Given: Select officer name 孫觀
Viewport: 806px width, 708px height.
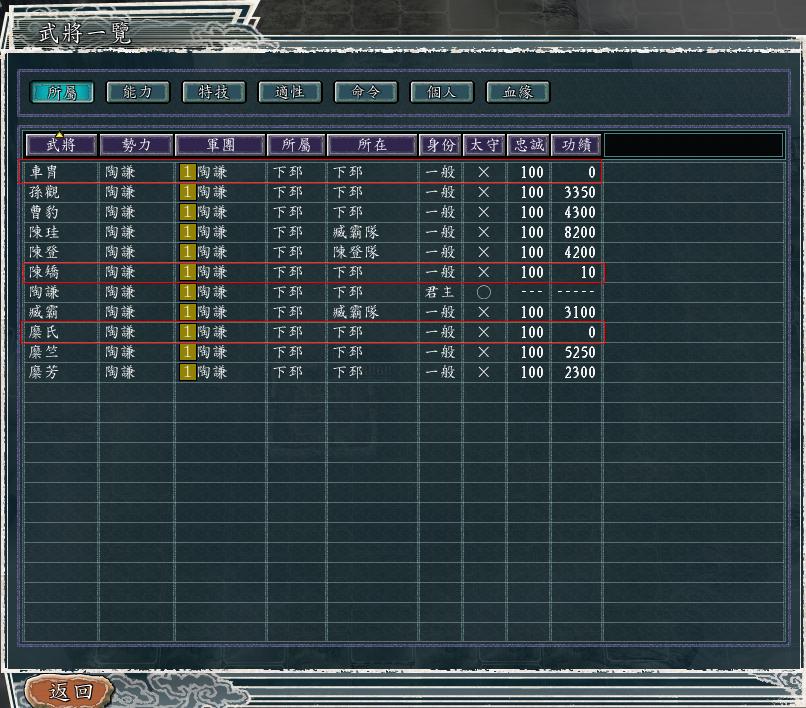Looking at the screenshot, I should 44,192.
